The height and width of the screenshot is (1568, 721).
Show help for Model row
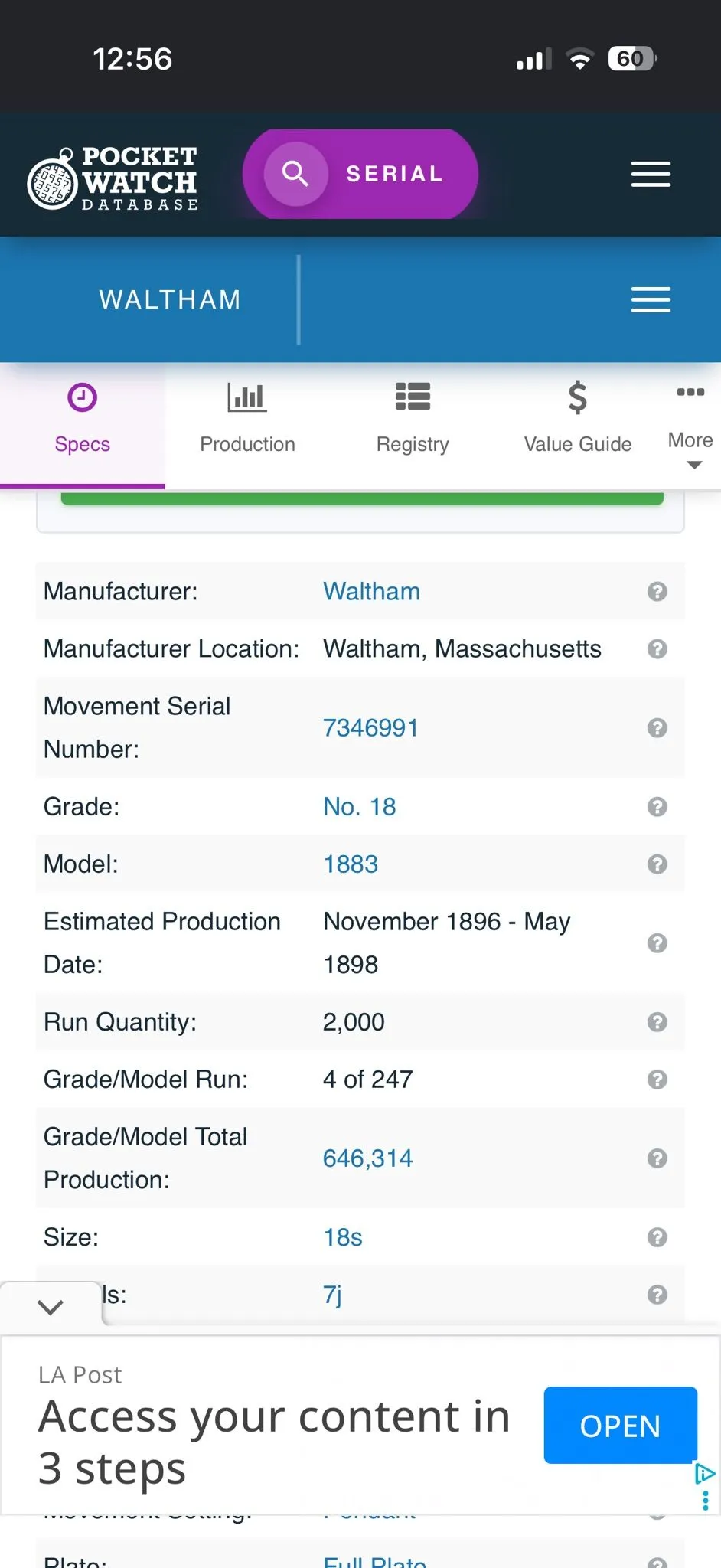pos(657,864)
